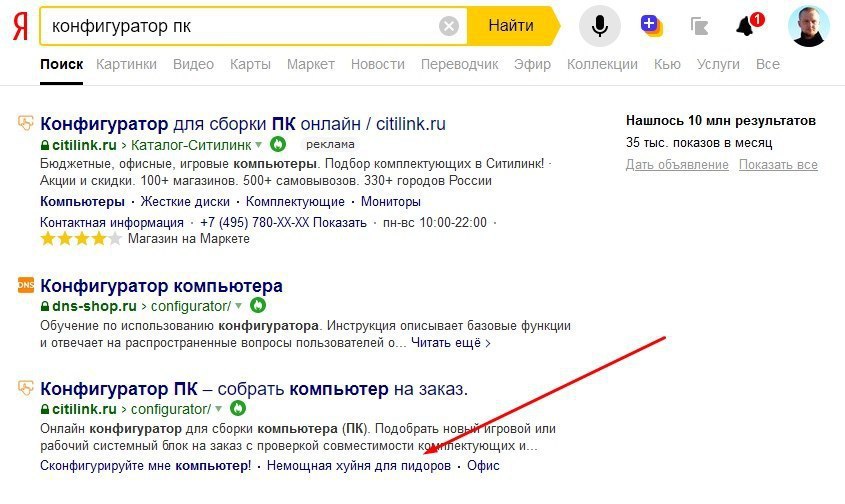Switch to the Маркет tab
Viewport: 845px width, 504px height.
310,64
